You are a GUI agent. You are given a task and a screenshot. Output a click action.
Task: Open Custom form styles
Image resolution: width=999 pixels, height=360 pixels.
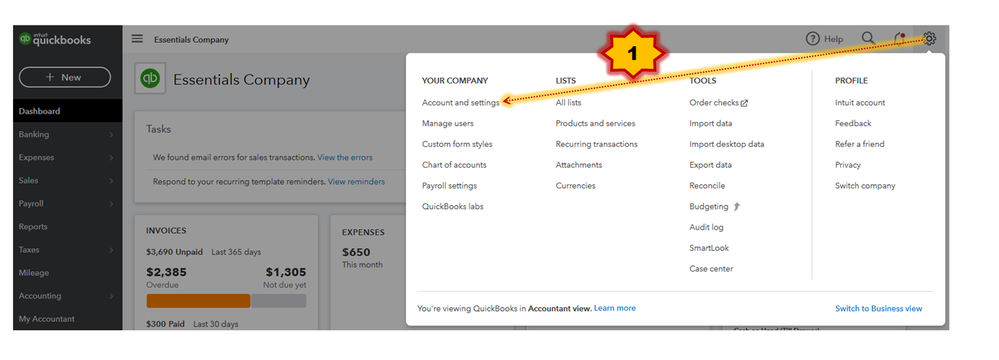pyautogui.click(x=457, y=144)
